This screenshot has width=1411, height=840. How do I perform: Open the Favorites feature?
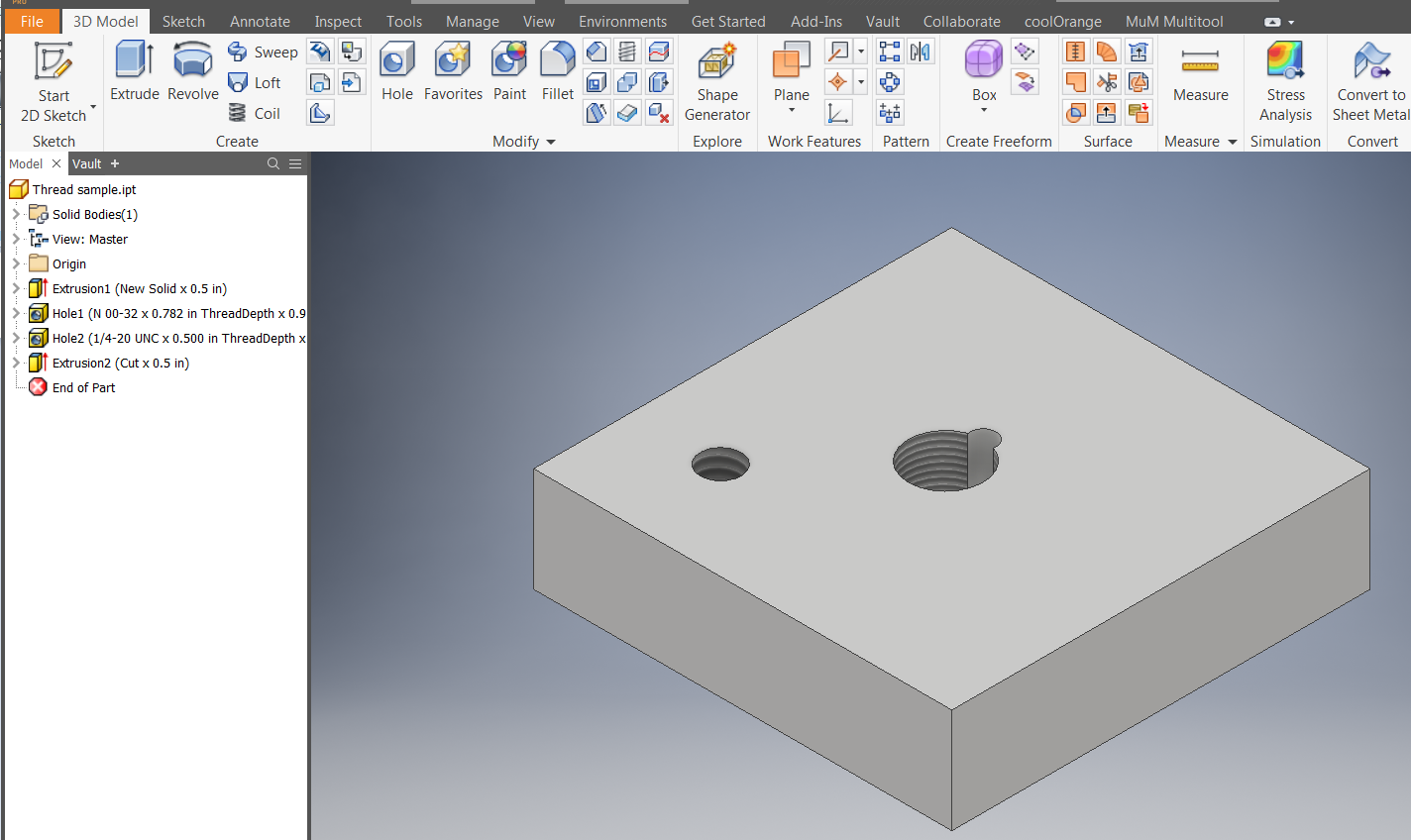(x=453, y=69)
